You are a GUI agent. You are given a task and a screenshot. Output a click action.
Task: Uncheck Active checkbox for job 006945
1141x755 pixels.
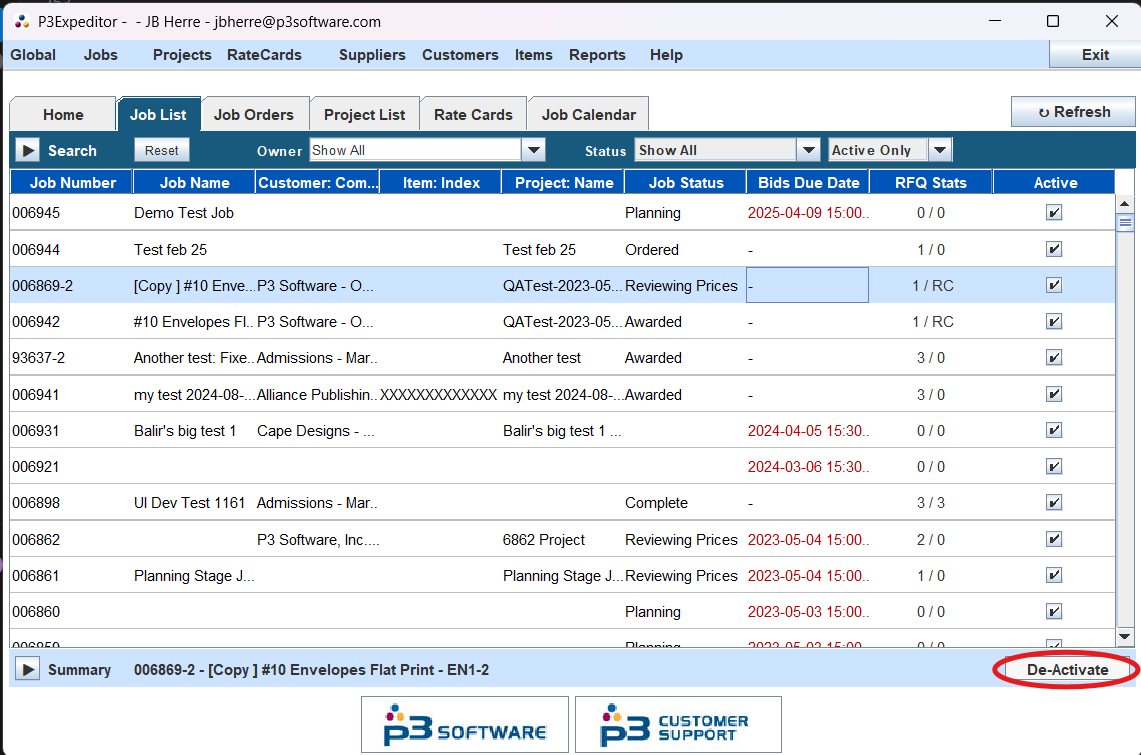pyautogui.click(x=1054, y=213)
